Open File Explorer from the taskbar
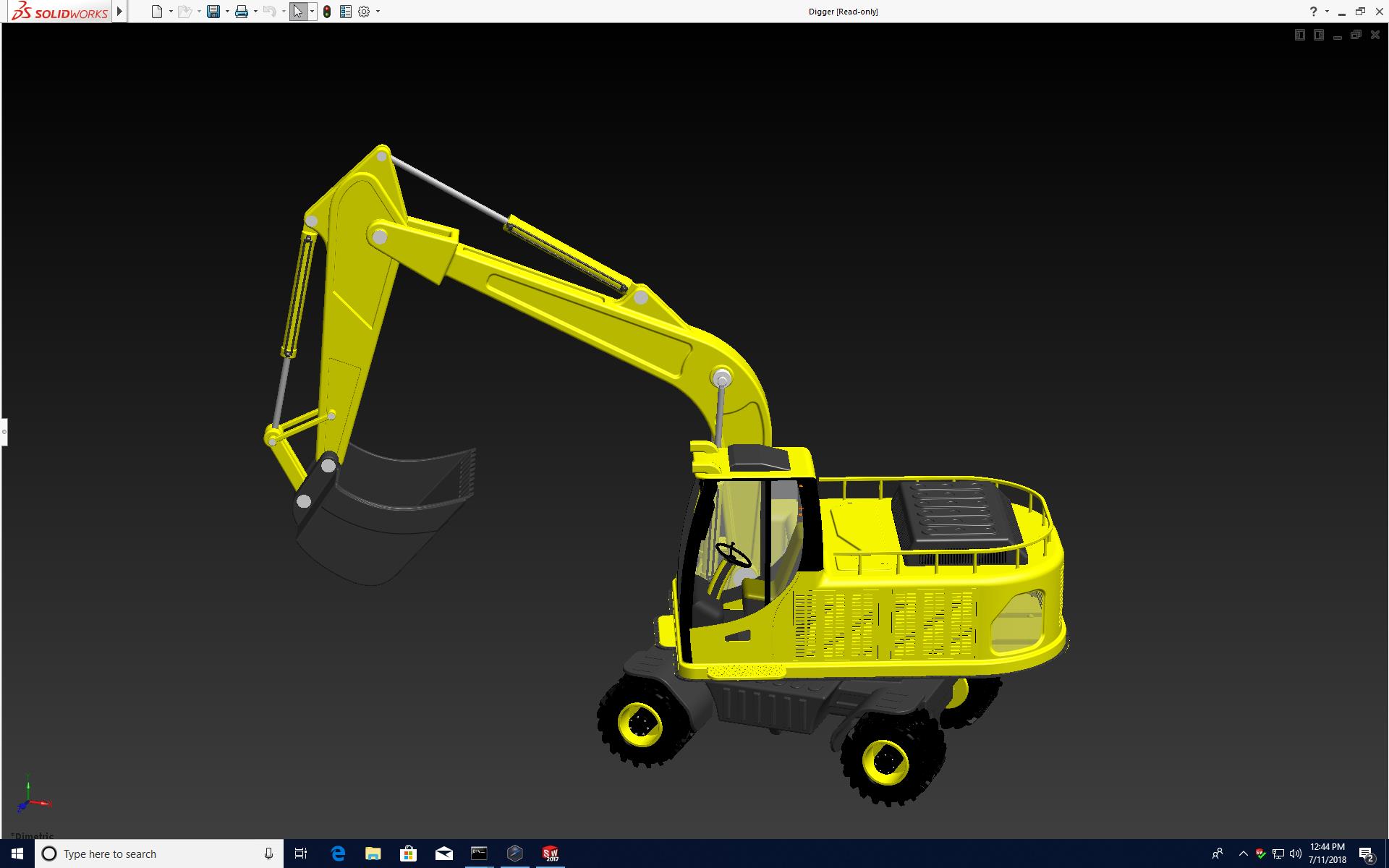1389x868 pixels. pos(373,854)
